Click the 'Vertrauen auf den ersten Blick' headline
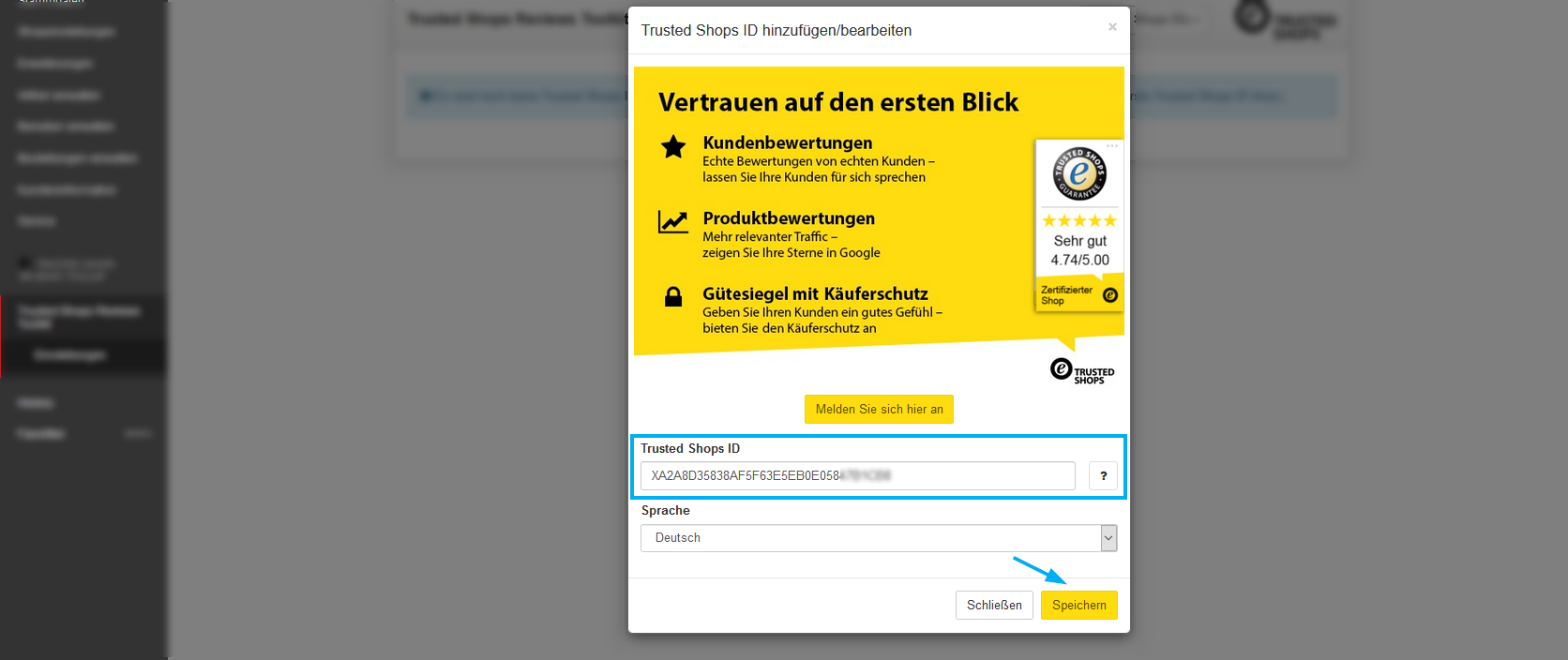This screenshot has height=660, width=1568. coord(837,102)
